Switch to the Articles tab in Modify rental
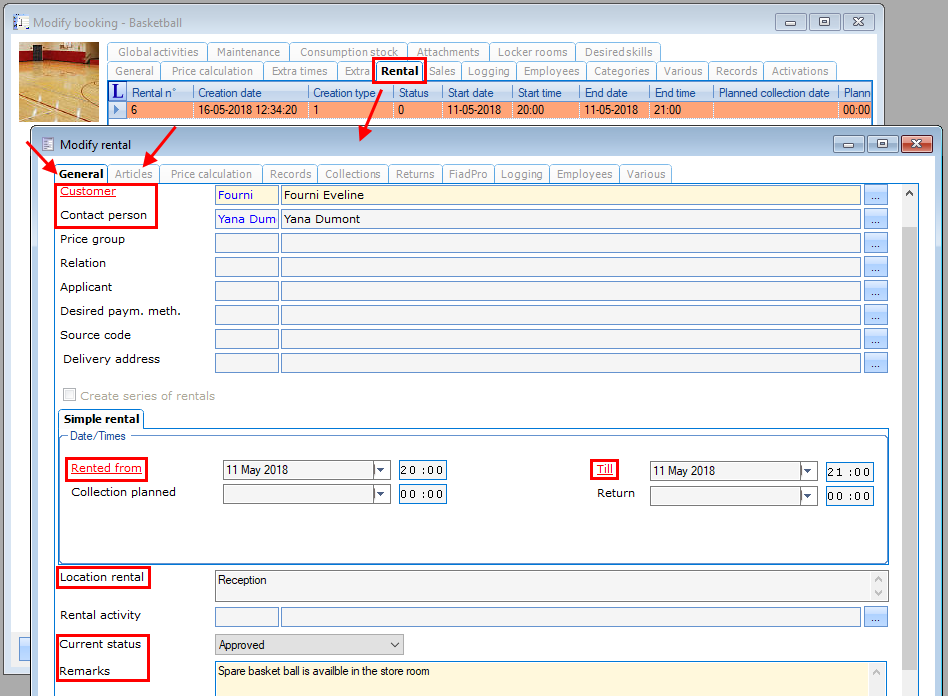The height and width of the screenshot is (696, 948). [x=134, y=174]
